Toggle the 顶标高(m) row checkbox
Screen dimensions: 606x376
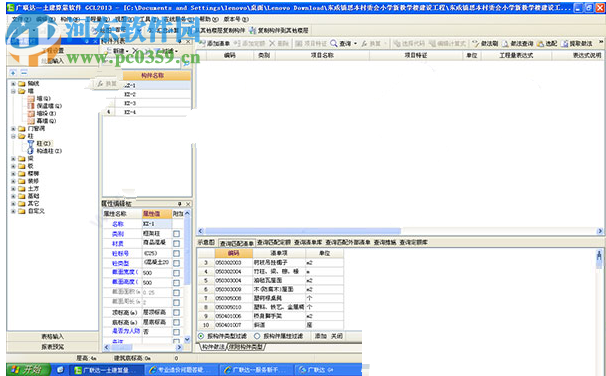click(x=177, y=312)
